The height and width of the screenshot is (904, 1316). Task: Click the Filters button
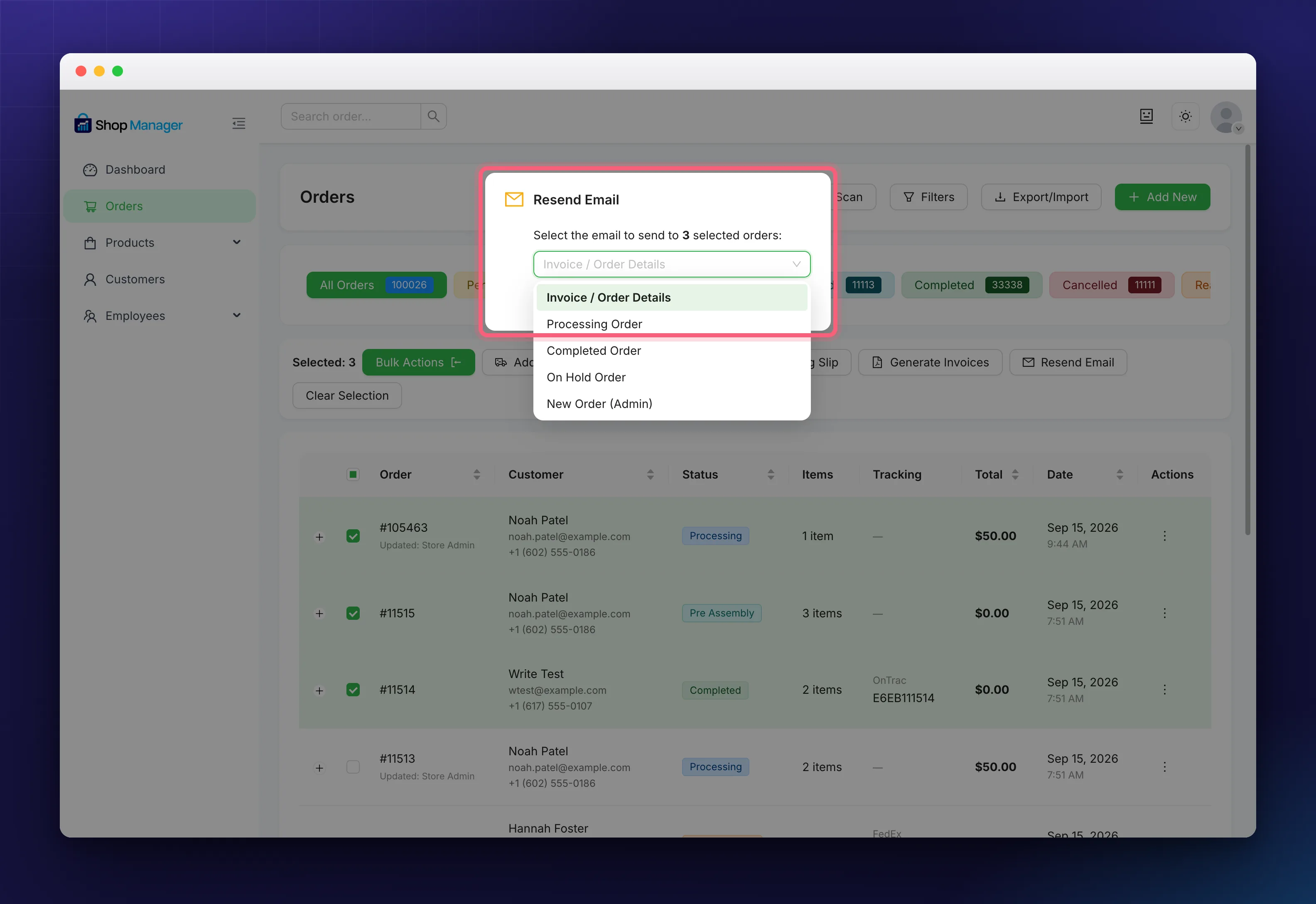(929, 197)
